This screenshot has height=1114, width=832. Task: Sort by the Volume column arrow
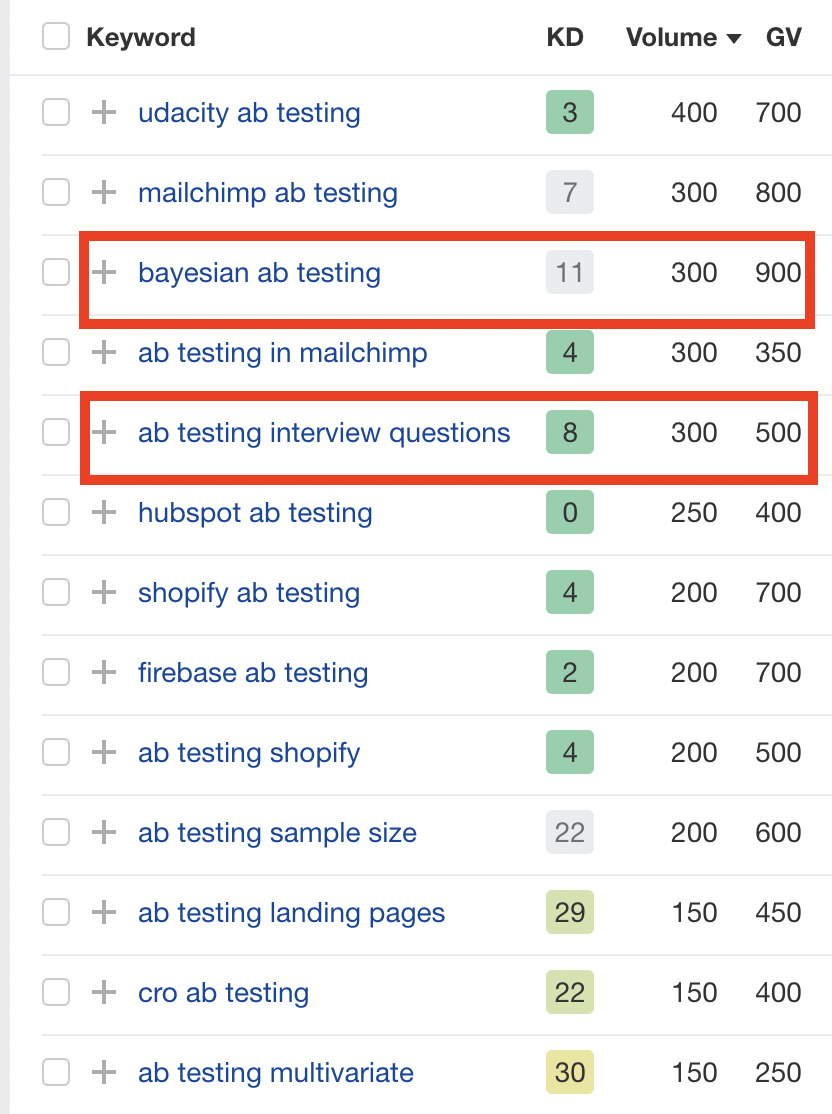pyautogui.click(x=734, y=38)
